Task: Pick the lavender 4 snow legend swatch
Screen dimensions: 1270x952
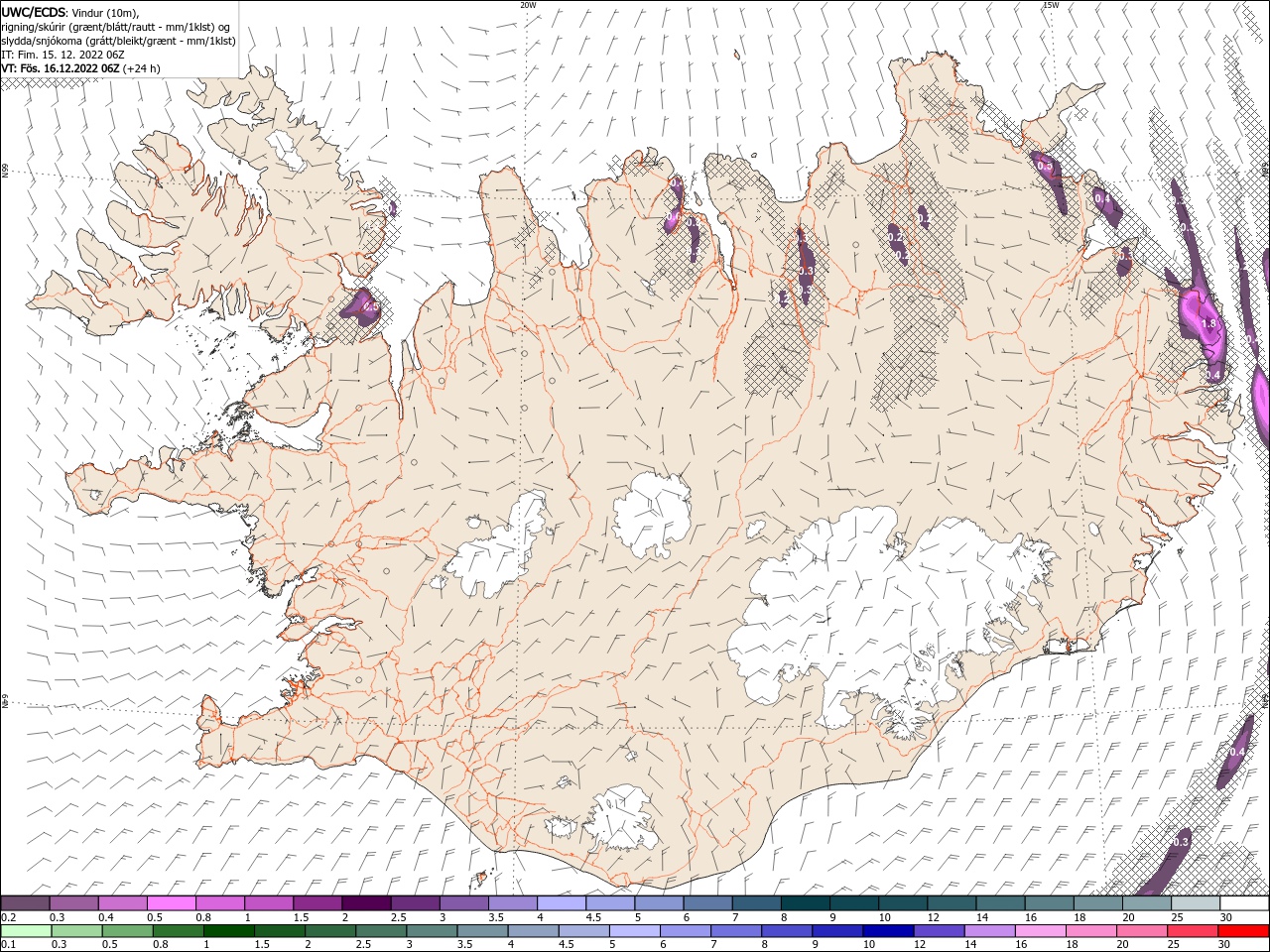Action: coord(561,903)
